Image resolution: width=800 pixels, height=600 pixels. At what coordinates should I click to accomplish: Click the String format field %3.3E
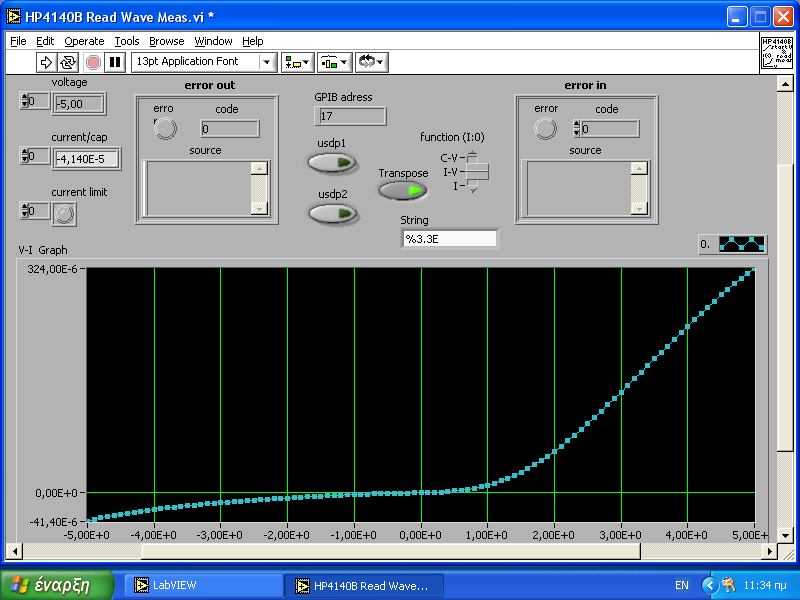pyautogui.click(x=449, y=239)
